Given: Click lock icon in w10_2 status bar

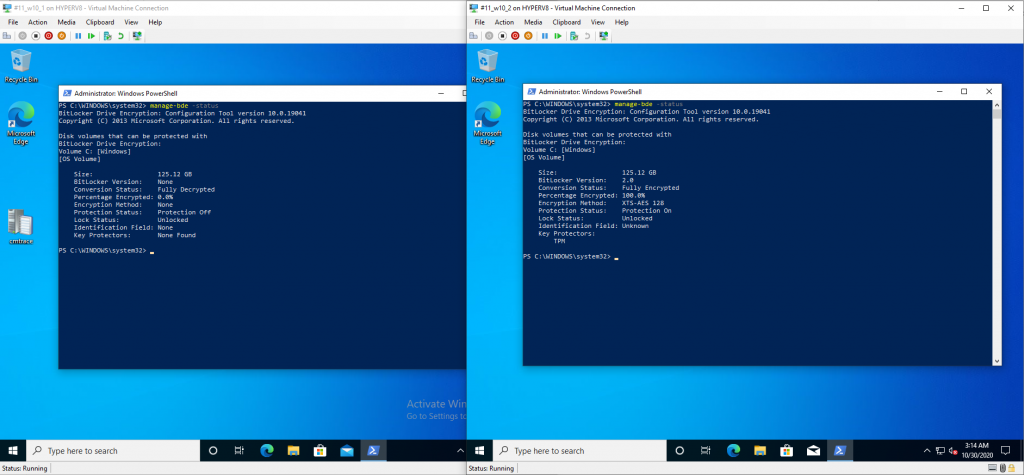Looking at the screenshot, I should pyautogui.click(x=1011, y=468).
